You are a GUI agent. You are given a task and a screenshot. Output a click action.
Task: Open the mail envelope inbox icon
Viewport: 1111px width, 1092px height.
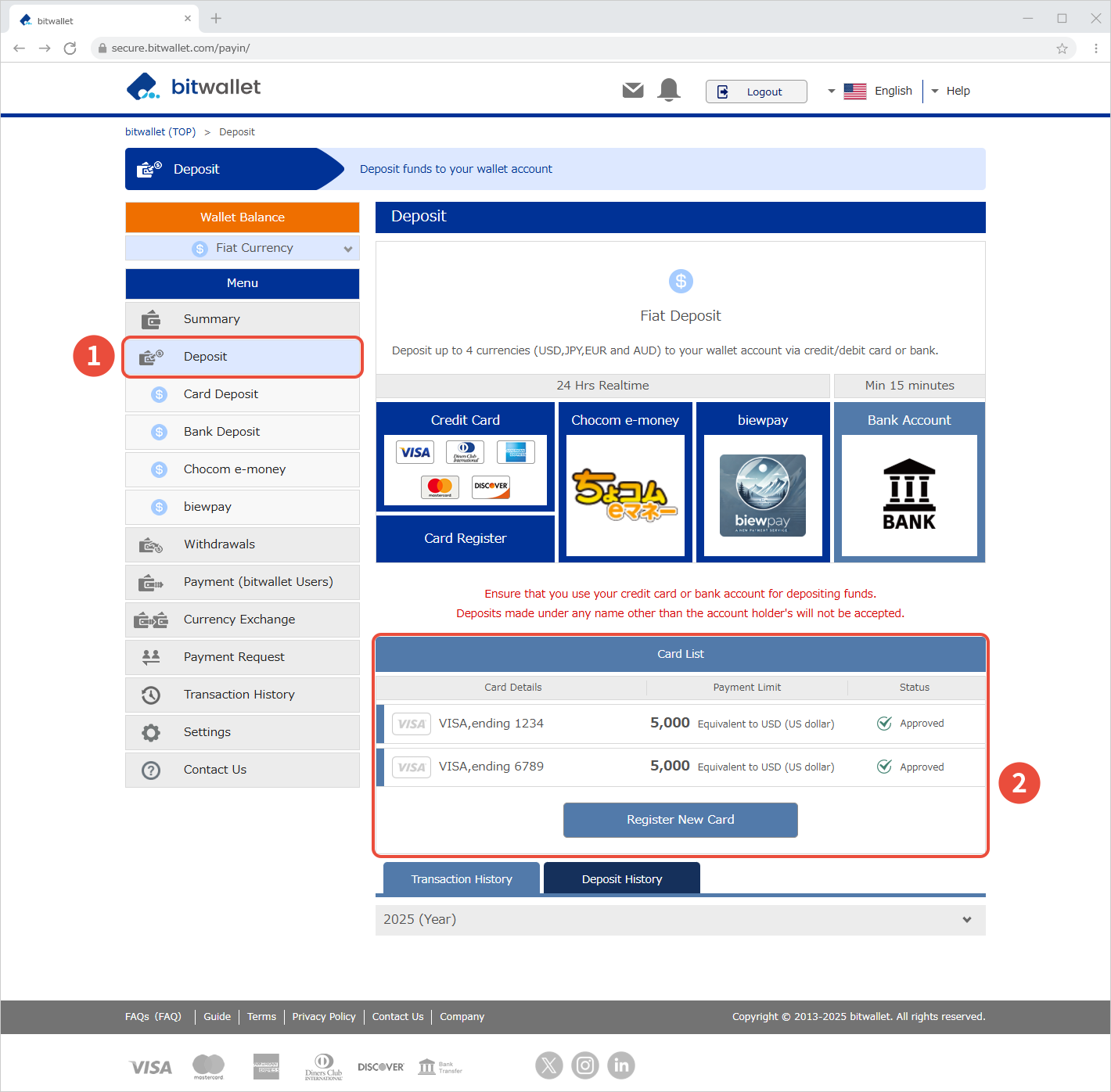pyautogui.click(x=633, y=91)
